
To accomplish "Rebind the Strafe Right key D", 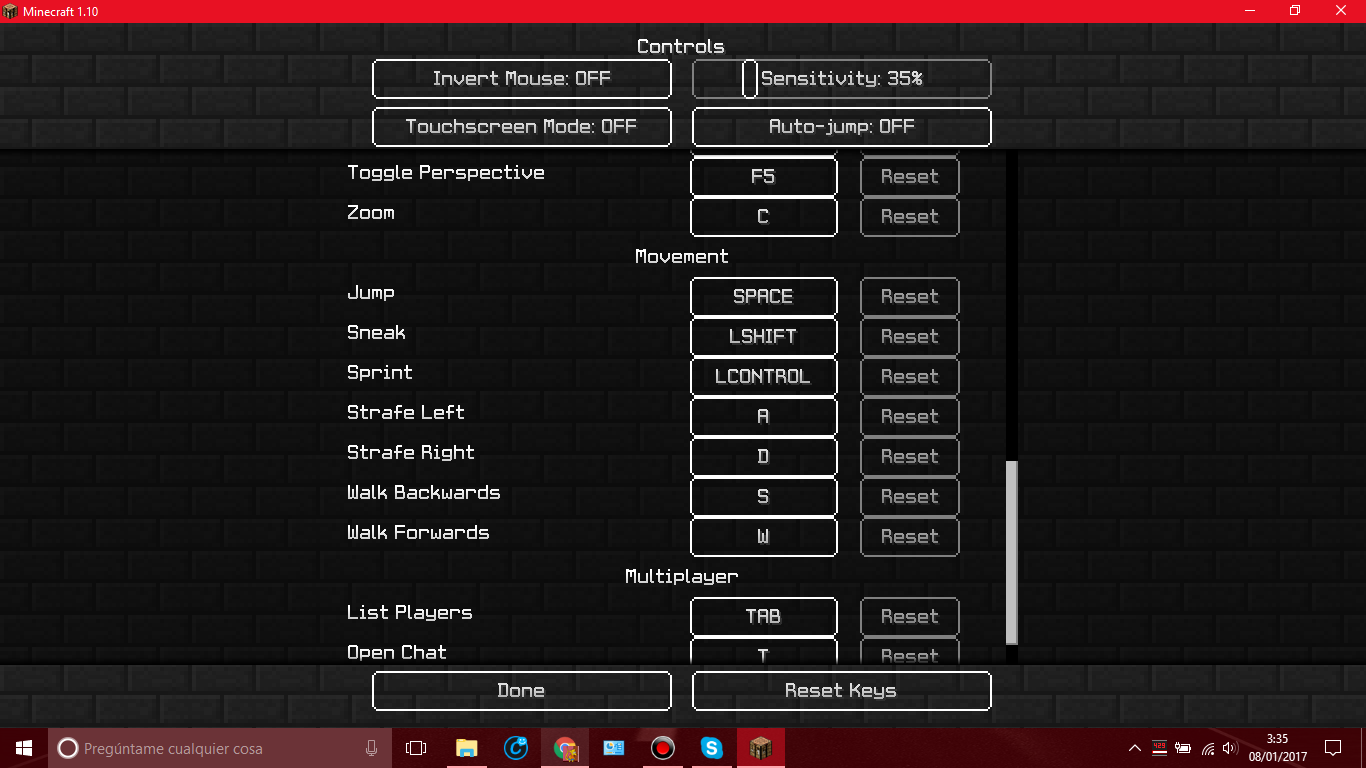I will (763, 457).
